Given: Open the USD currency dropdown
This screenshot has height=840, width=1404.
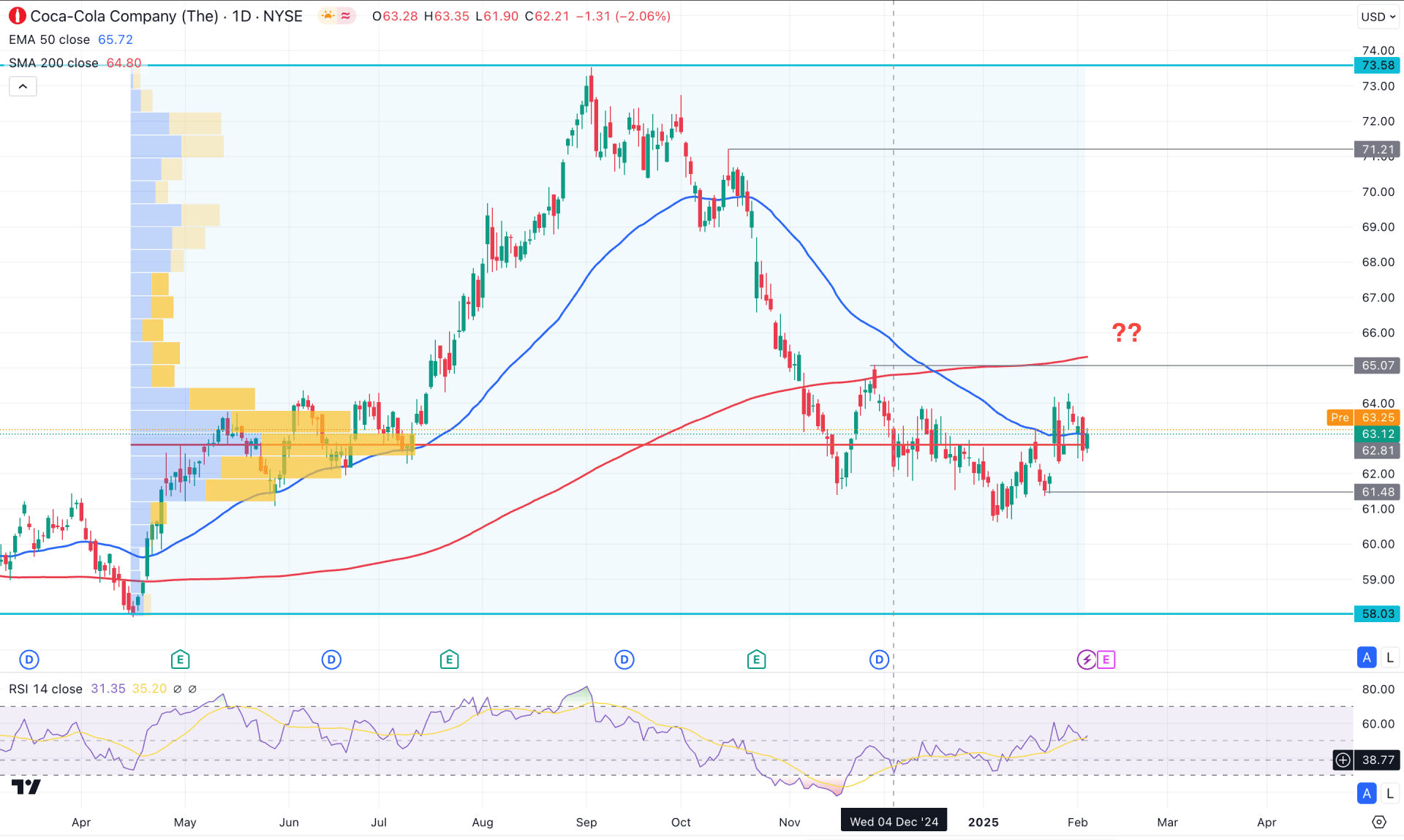Looking at the screenshot, I should pos(1378,16).
